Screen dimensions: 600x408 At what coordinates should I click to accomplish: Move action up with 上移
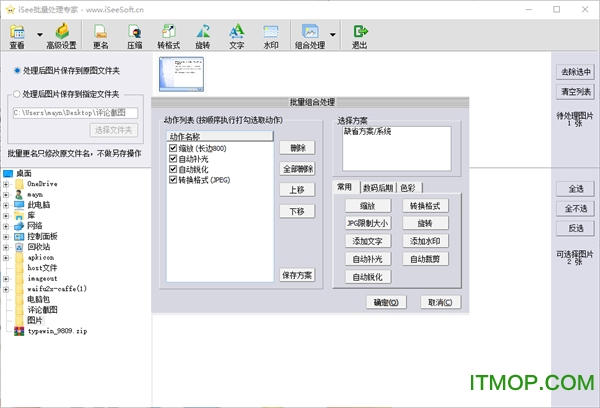click(297, 190)
